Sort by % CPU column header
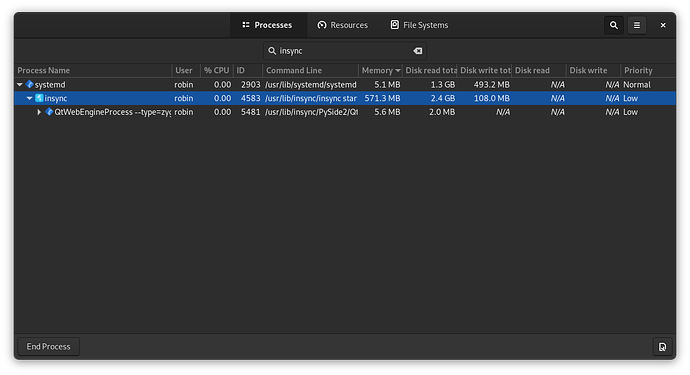Image resolution: width=690 pixels, height=375 pixels. (x=217, y=70)
